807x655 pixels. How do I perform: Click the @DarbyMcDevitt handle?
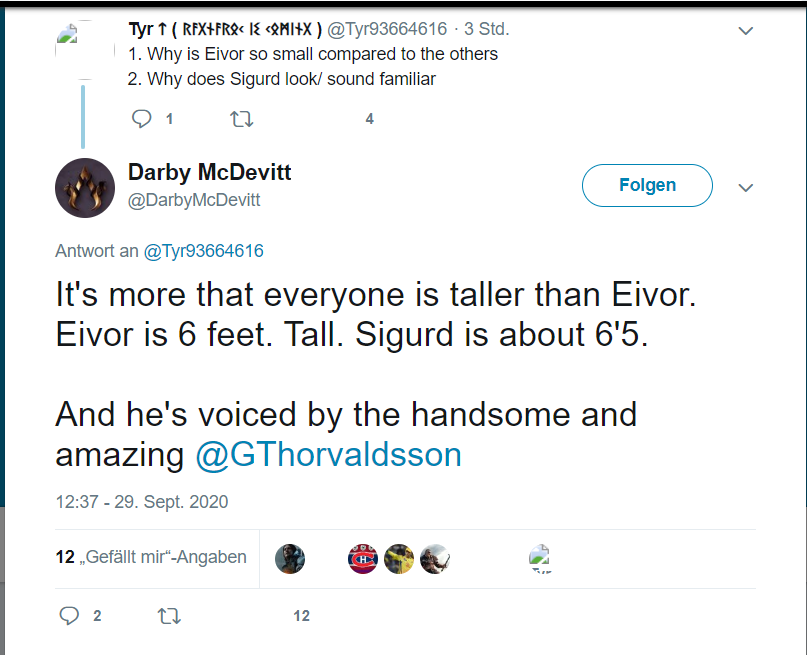(194, 200)
